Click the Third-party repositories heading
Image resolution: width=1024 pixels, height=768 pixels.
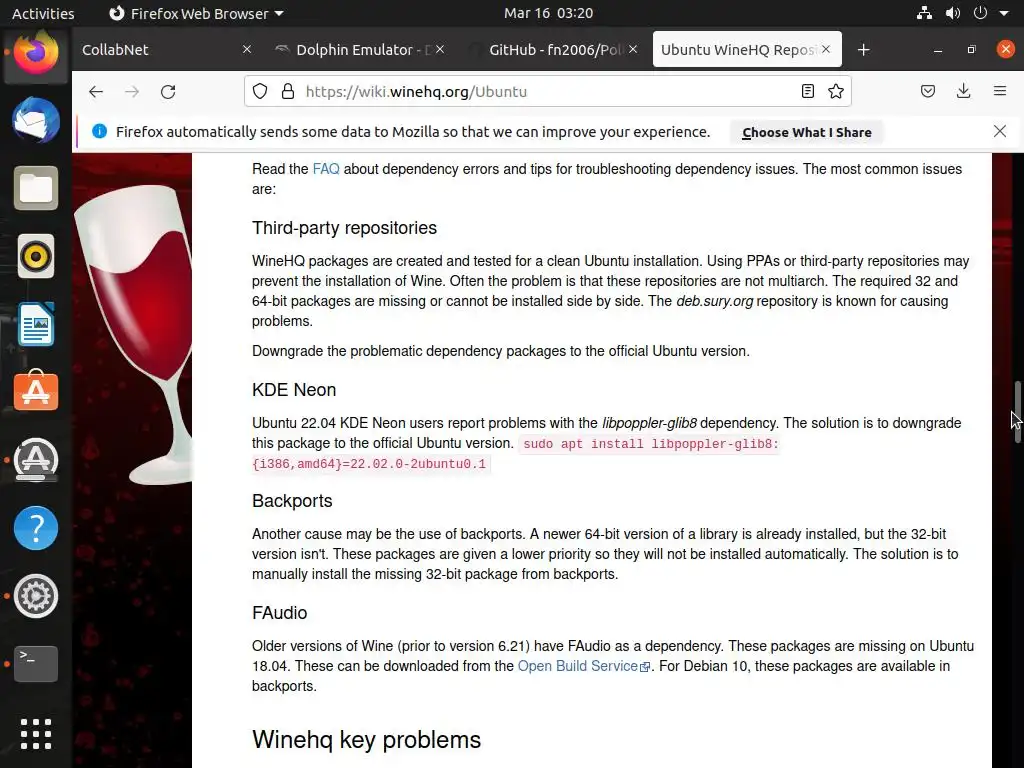pos(344,228)
